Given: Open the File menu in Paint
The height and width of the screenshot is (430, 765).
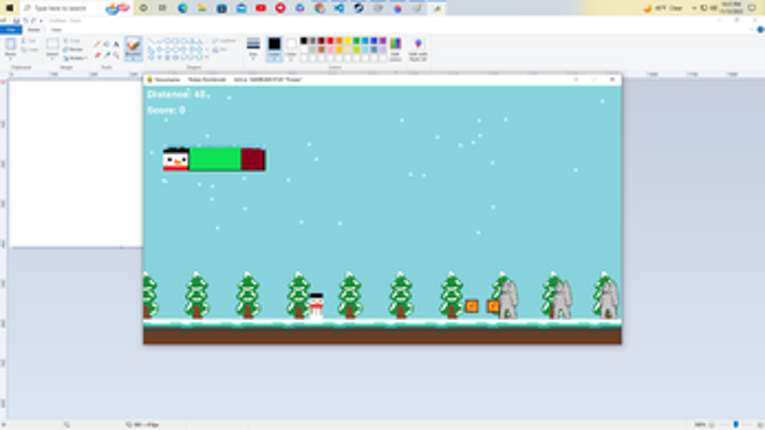Looking at the screenshot, I should coord(11,30).
